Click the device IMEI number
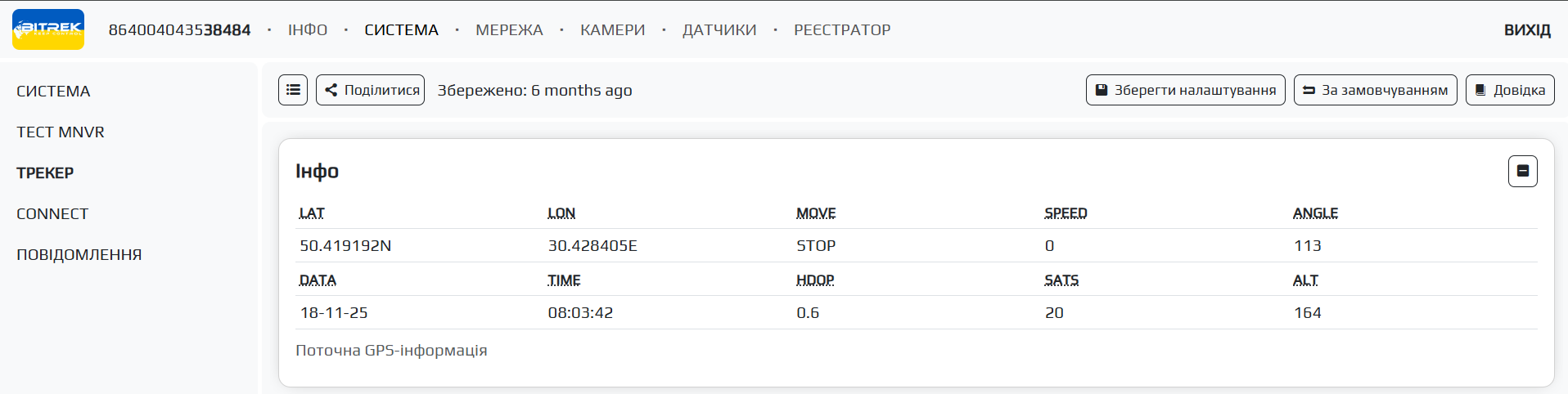The width and height of the screenshot is (1568, 394). tap(179, 30)
